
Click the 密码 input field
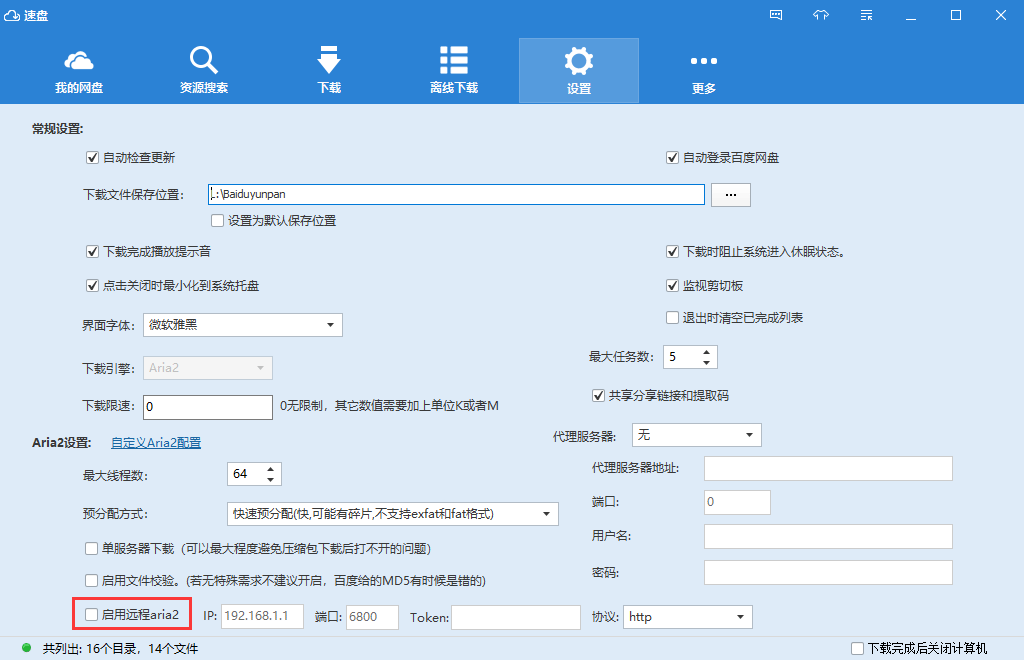click(828, 573)
